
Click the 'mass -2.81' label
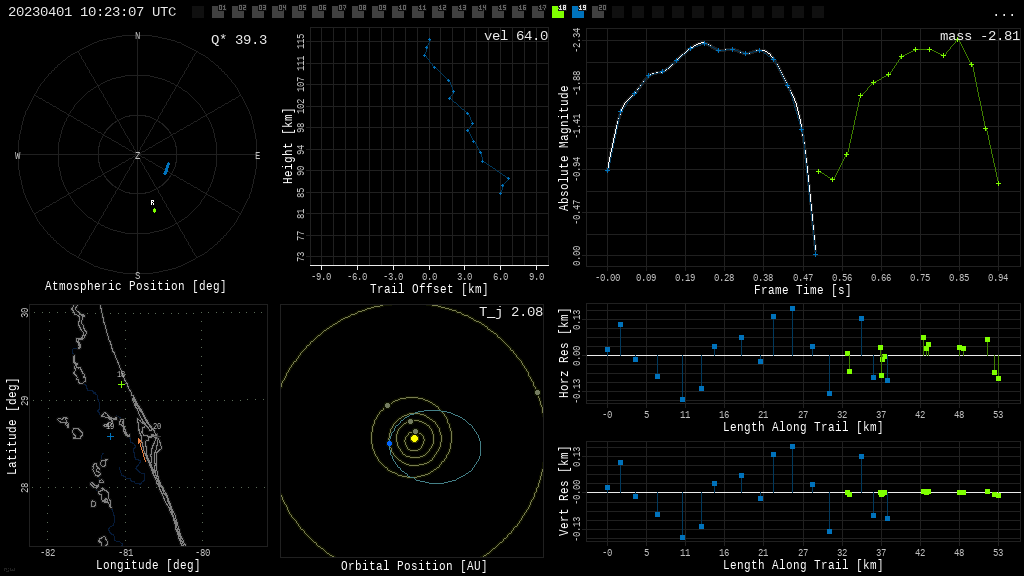(979, 37)
